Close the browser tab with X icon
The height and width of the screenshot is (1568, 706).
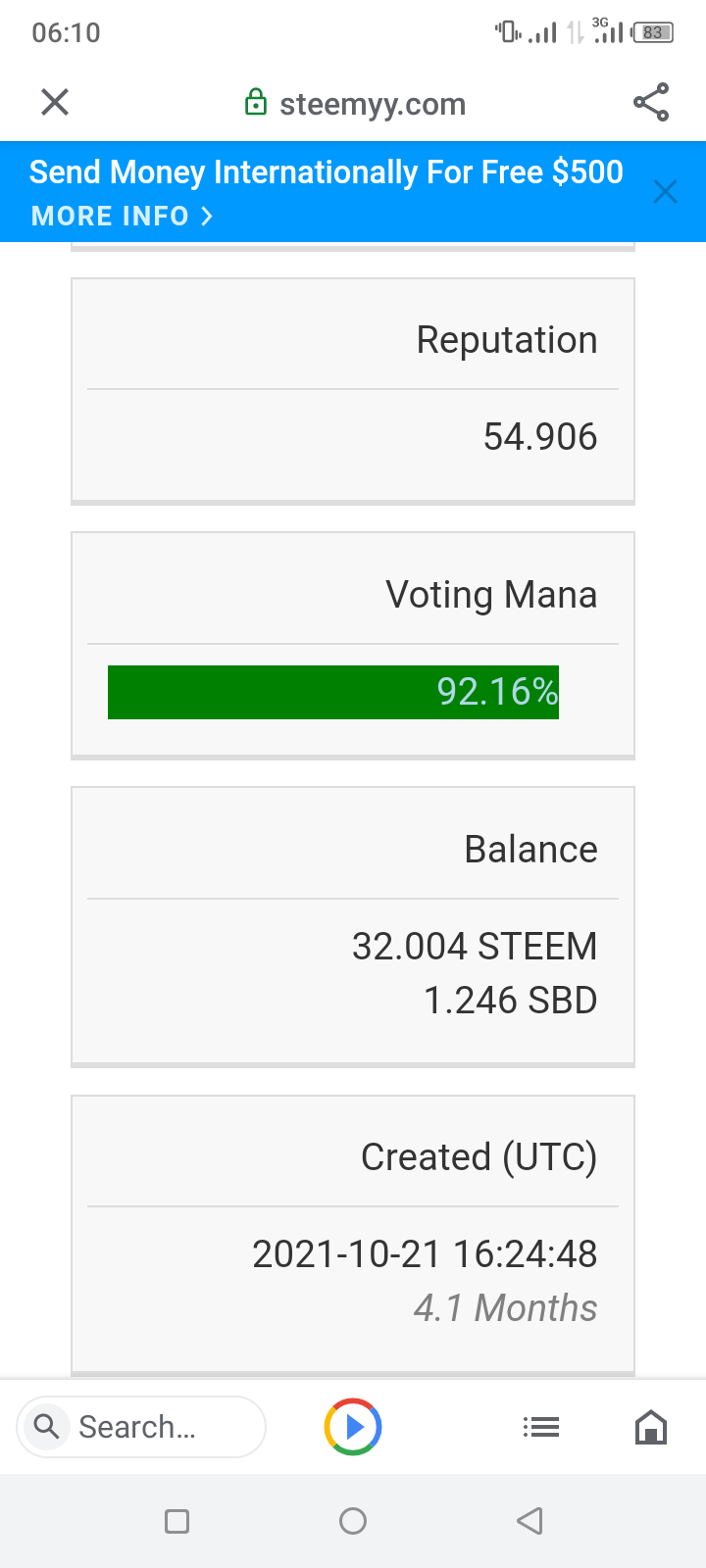(x=55, y=102)
